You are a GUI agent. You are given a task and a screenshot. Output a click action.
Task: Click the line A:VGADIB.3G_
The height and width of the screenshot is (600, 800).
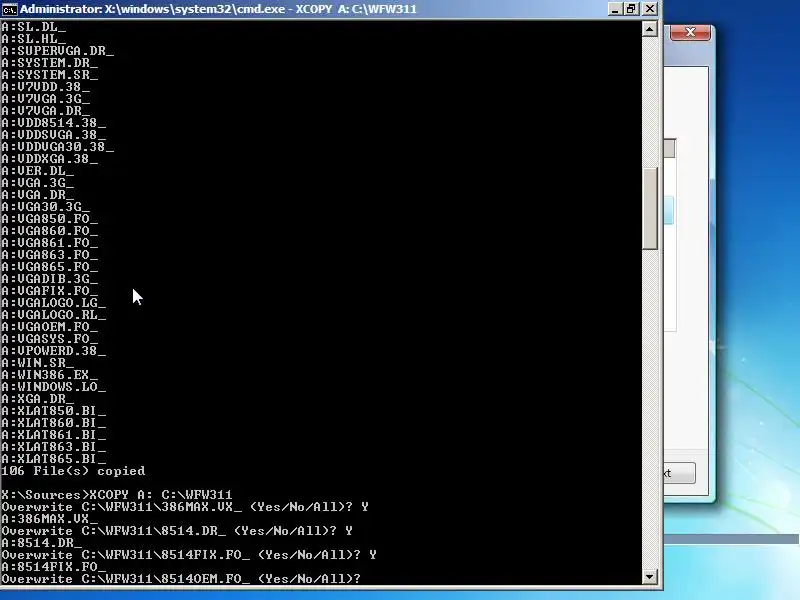tap(49, 279)
